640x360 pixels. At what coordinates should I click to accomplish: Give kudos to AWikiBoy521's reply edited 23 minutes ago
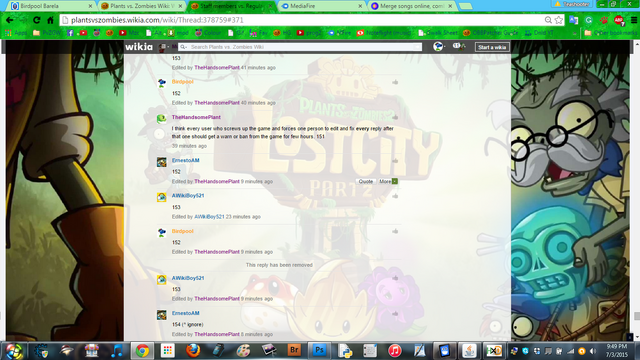(395, 196)
